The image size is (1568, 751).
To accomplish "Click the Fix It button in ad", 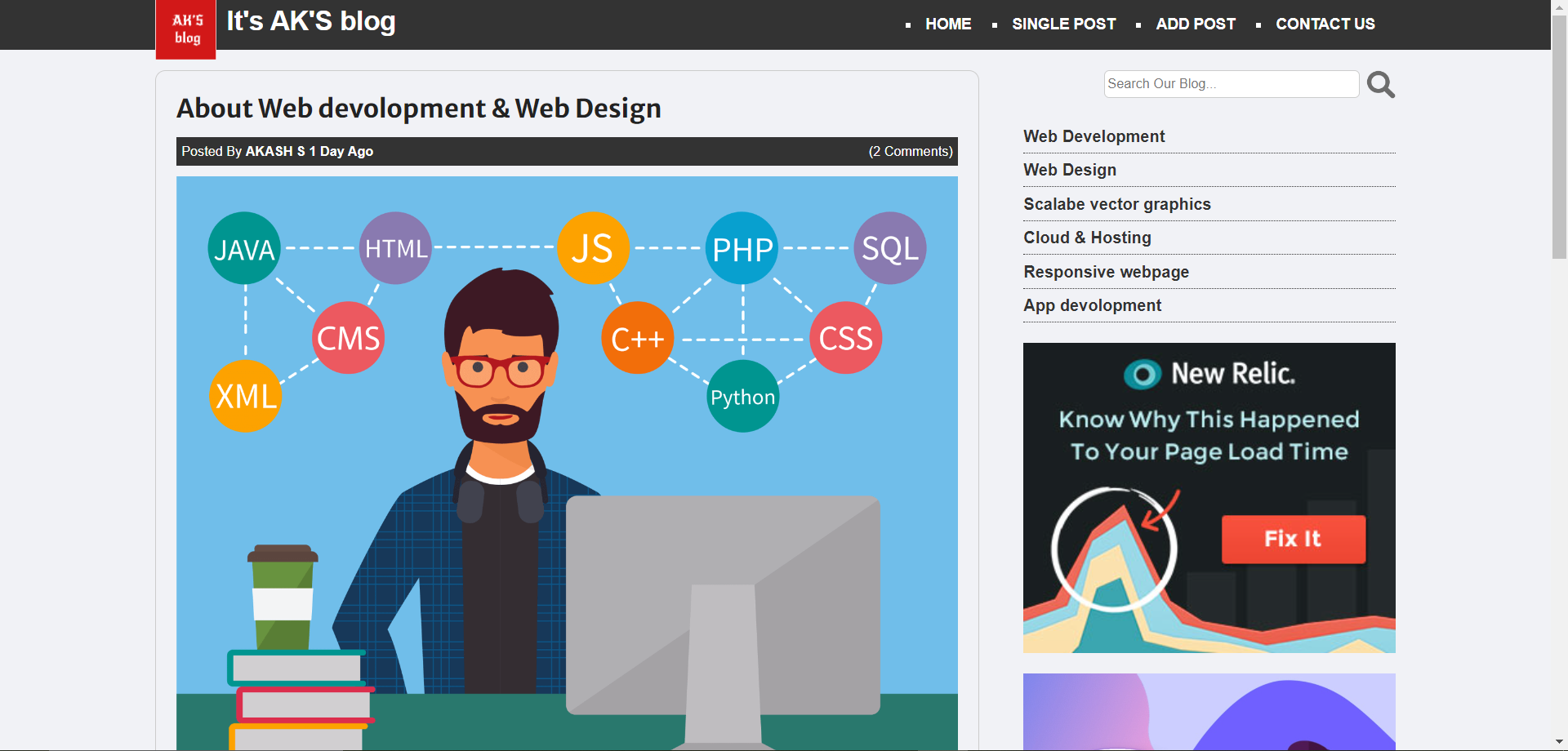I will pos(1293,539).
